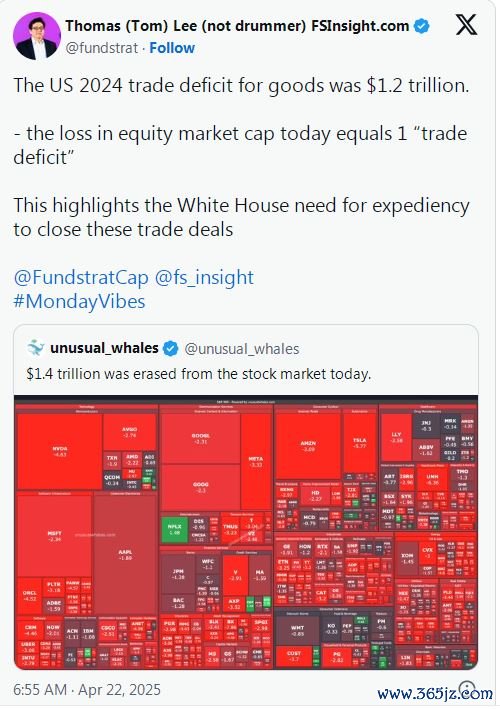Click unusual_whales verified checkmark badge
The width and height of the screenshot is (500, 709).
tap(170, 349)
